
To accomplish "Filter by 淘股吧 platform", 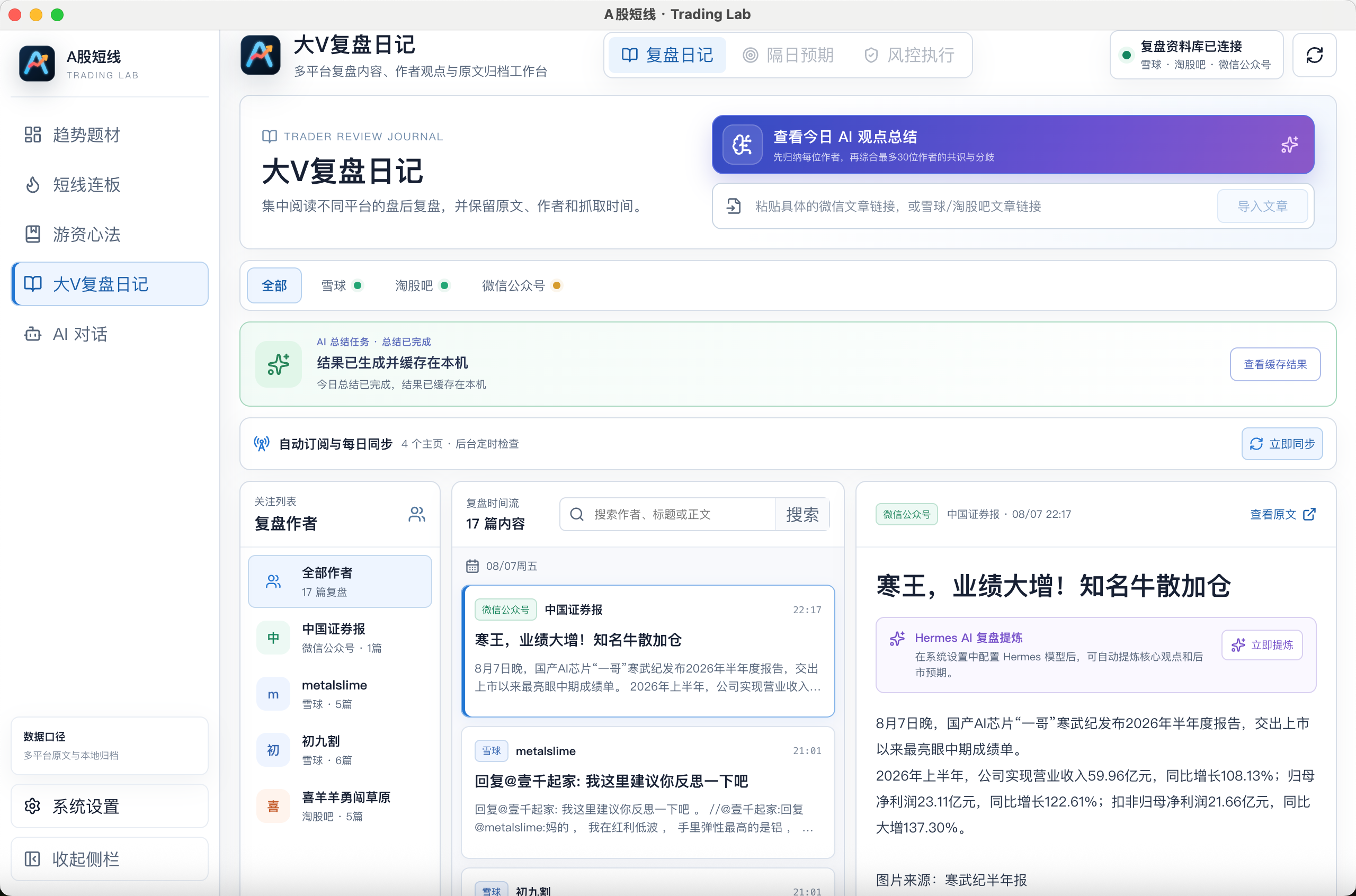I will (422, 285).
